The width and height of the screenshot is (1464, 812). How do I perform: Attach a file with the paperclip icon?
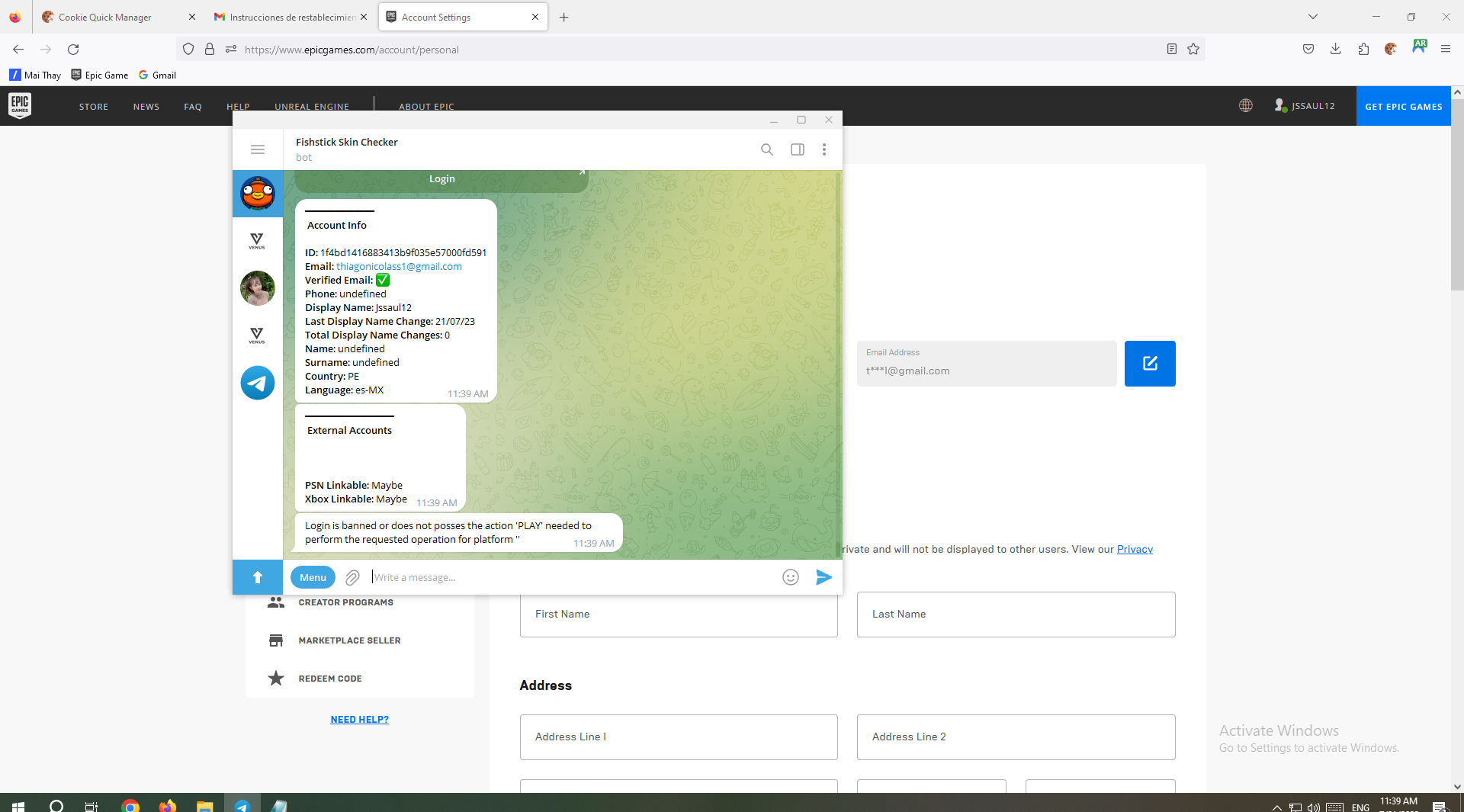coord(352,578)
